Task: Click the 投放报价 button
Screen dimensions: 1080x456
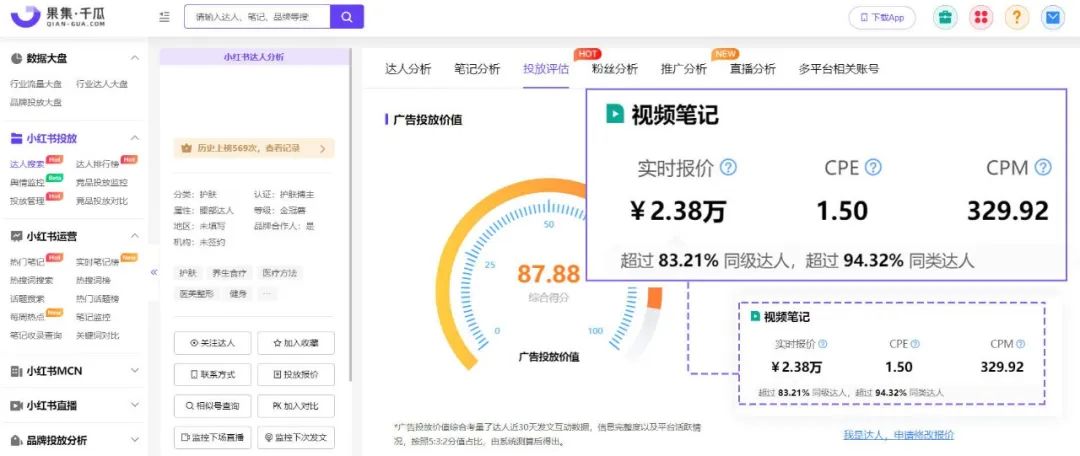Action: click(296, 374)
